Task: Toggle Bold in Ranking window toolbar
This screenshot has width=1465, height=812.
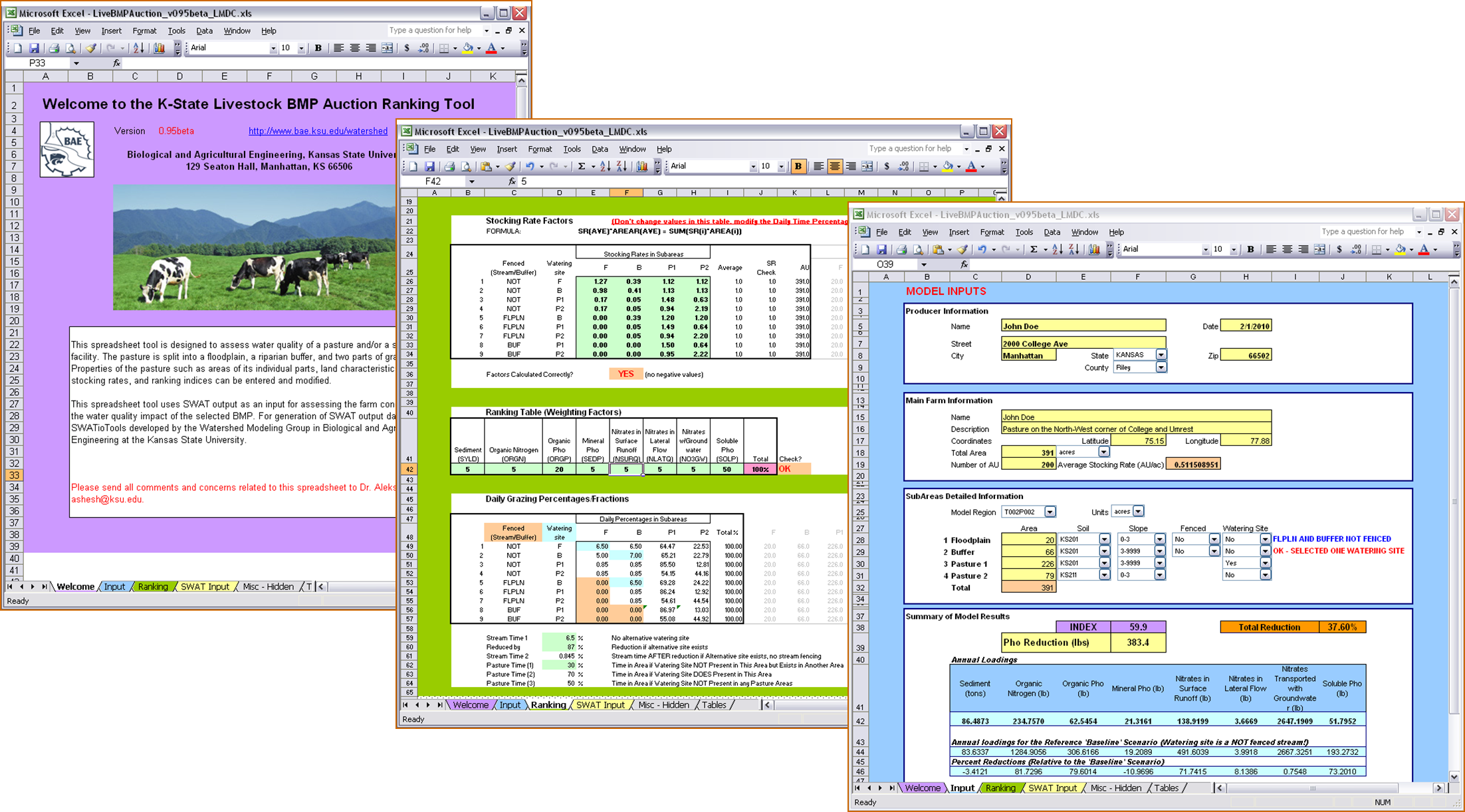Action: [x=798, y=167]
